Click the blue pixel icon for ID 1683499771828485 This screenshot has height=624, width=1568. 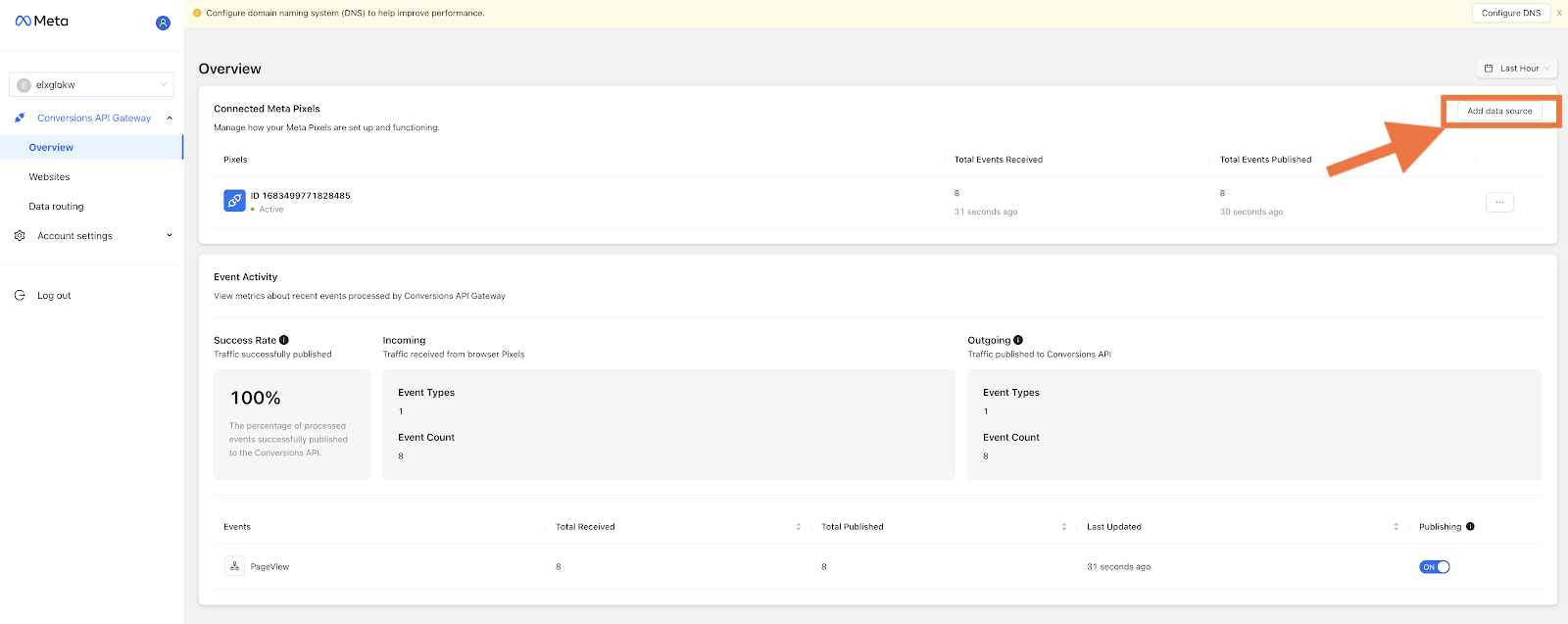pos(234,201)
